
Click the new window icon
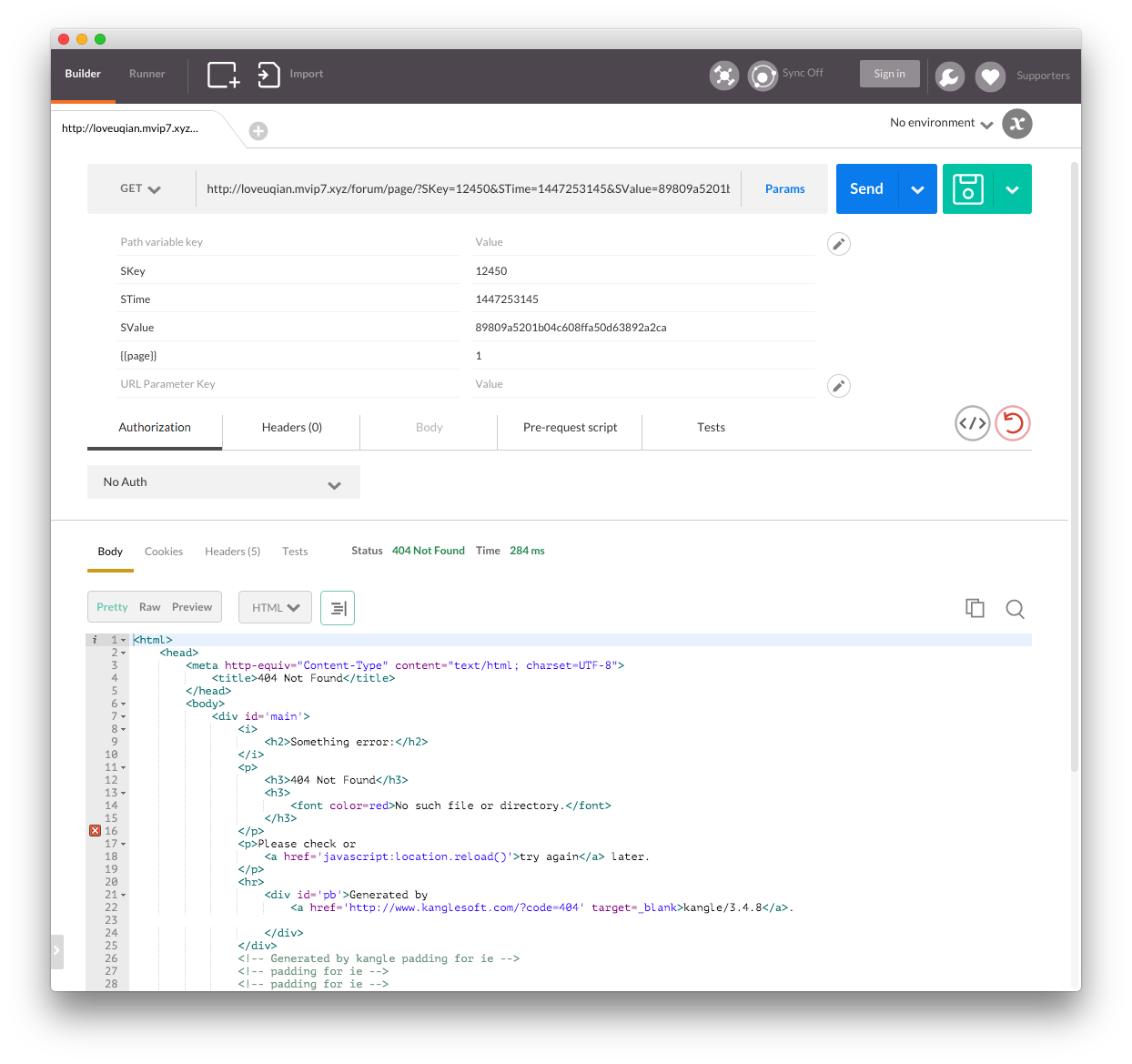pyautogui.click(x=223, y=75)
